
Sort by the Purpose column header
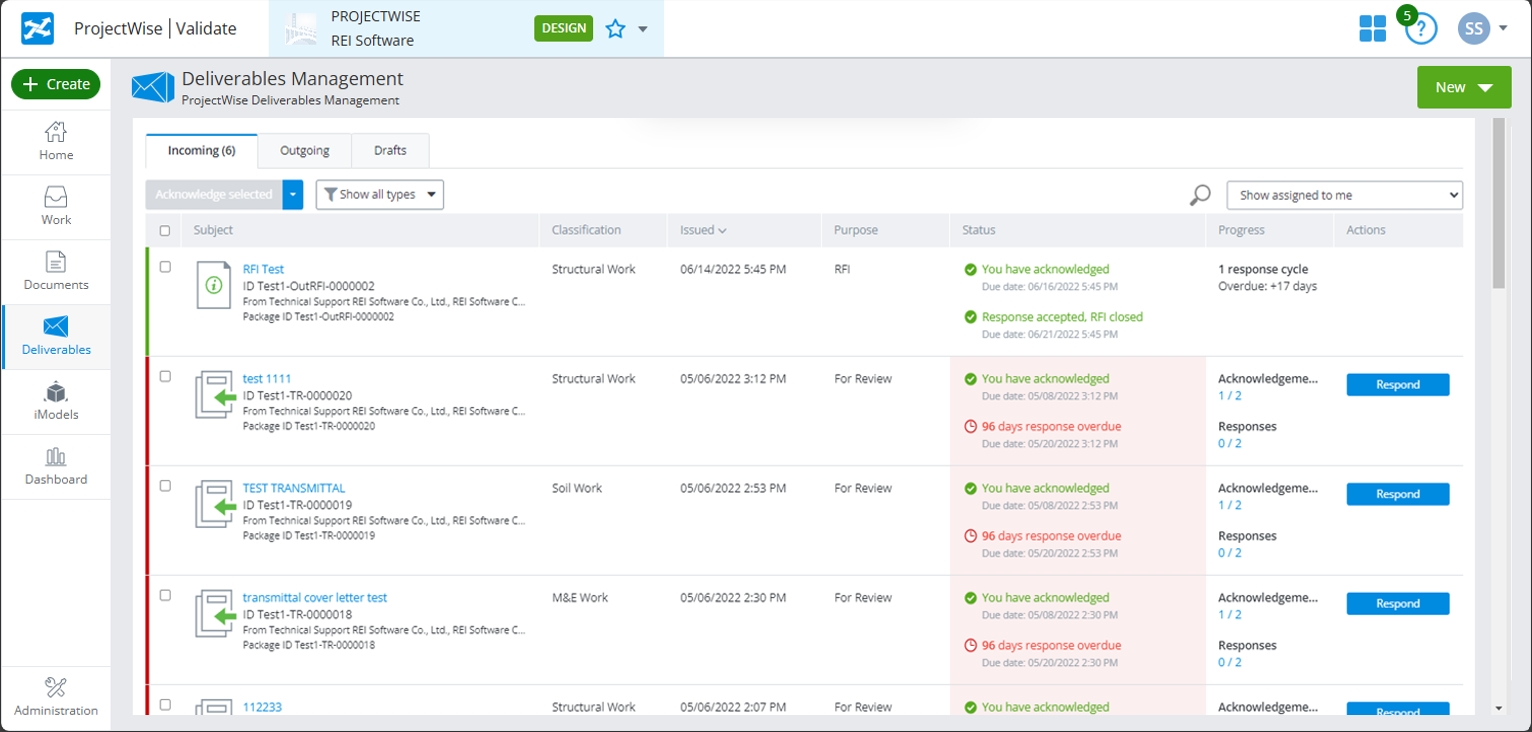tap(856, 230)
